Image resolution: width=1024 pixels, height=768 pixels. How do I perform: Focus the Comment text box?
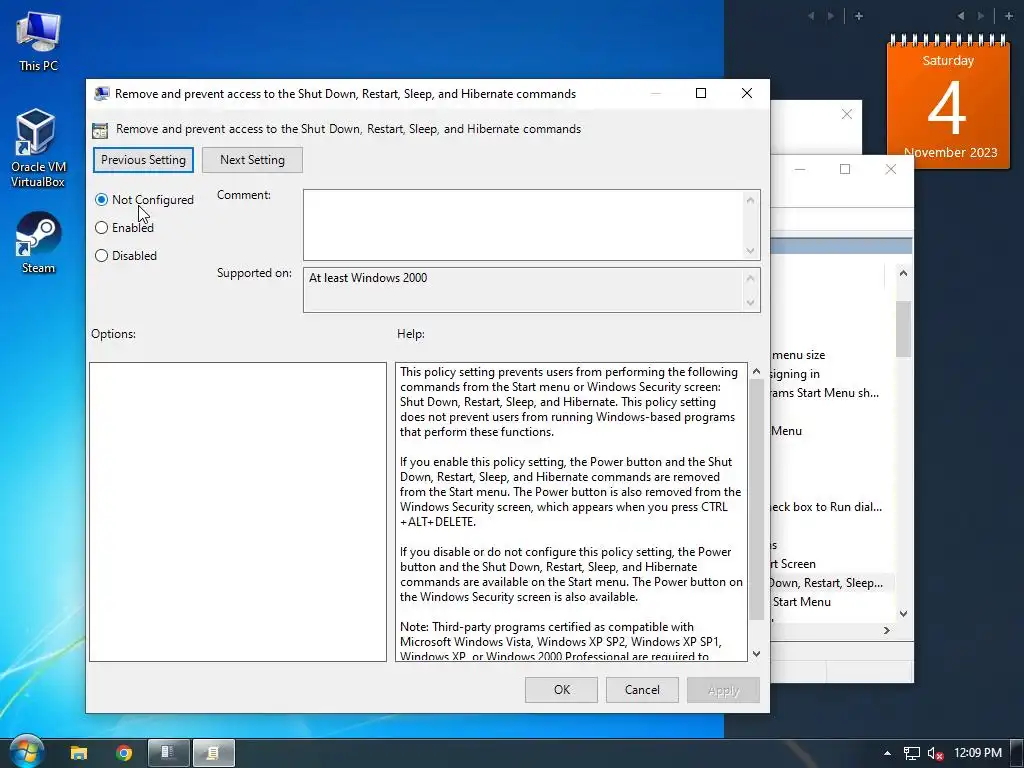(x=522, y=225)
